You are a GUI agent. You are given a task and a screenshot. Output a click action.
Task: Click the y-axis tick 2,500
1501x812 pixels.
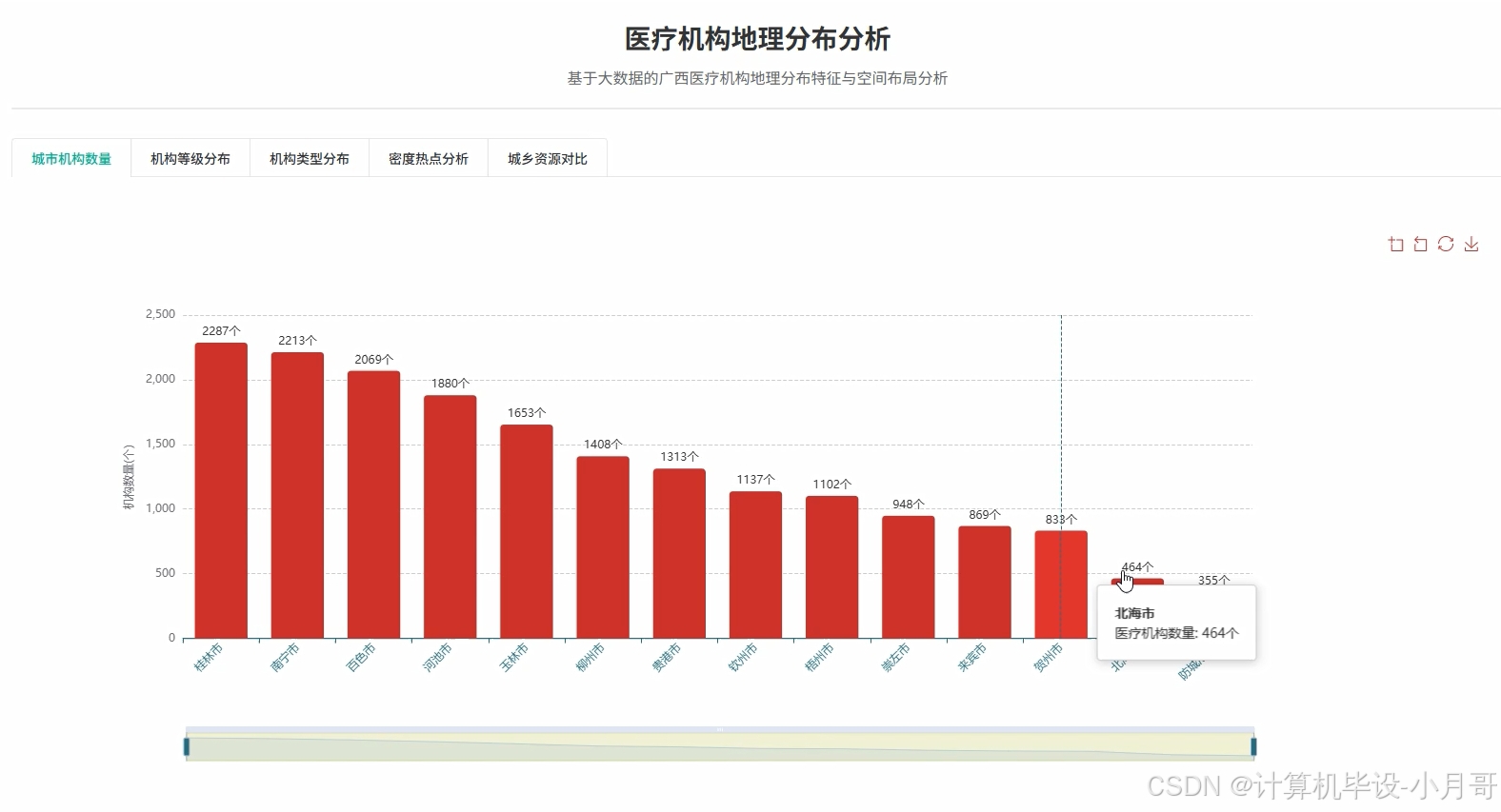(160, 314)
